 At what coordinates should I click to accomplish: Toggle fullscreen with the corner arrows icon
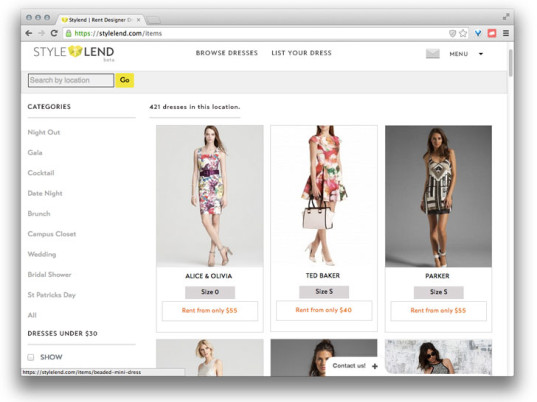coord(506,16)
